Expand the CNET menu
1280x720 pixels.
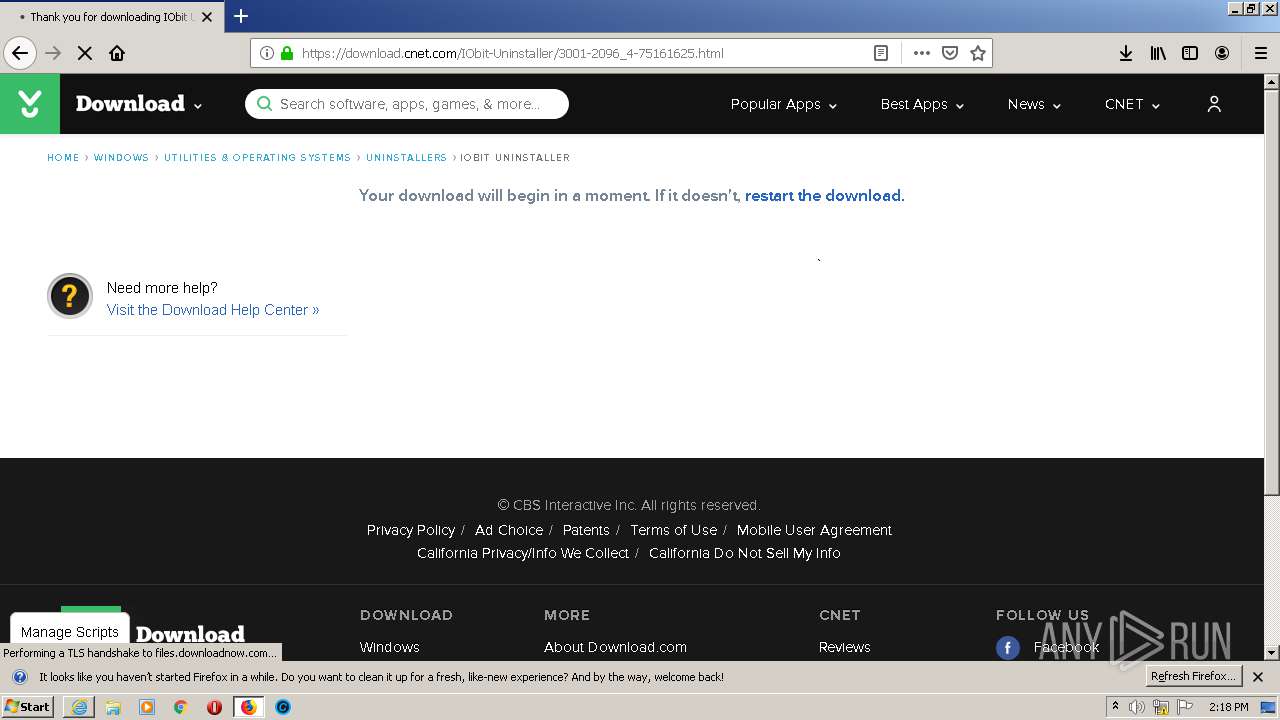pos(1132,104)
